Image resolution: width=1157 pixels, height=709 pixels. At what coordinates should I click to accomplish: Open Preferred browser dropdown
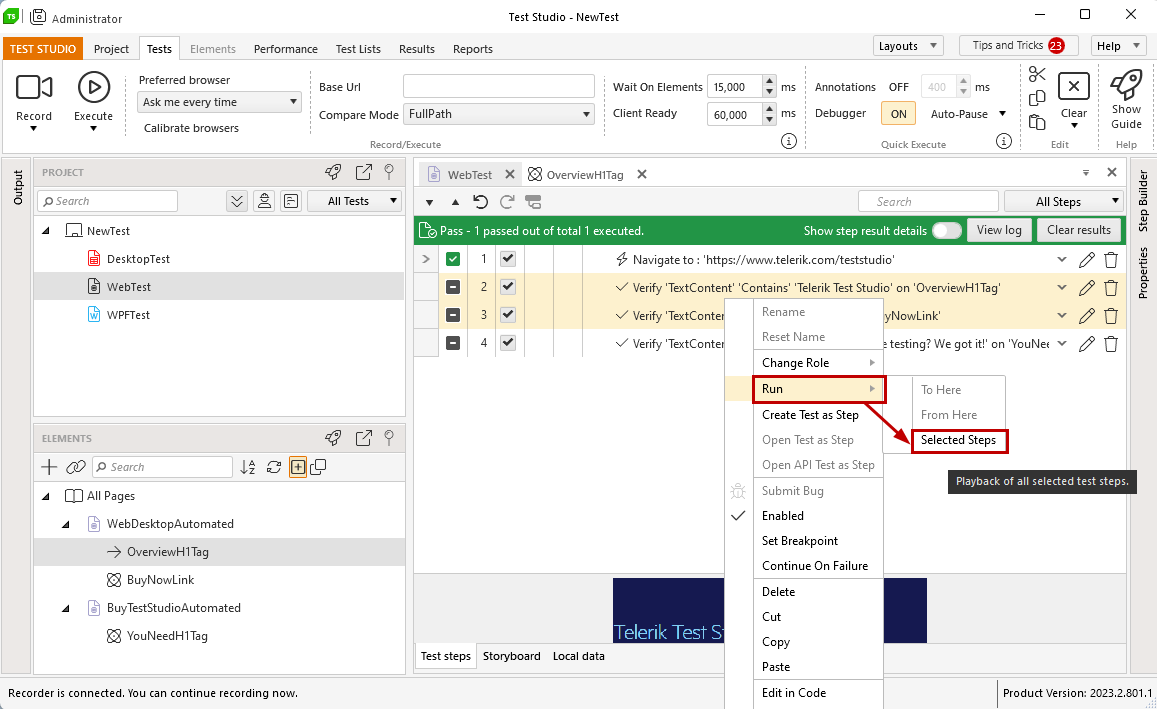pyautogui.click(x=219, y=102)
